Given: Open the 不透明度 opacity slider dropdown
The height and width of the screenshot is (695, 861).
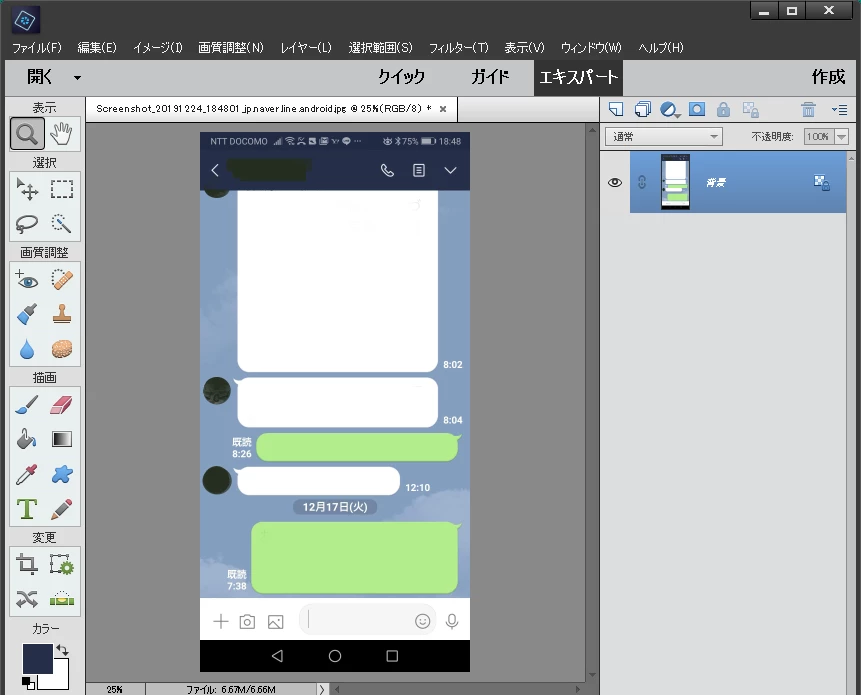Looking at the screenshot, I should point(842,136).
